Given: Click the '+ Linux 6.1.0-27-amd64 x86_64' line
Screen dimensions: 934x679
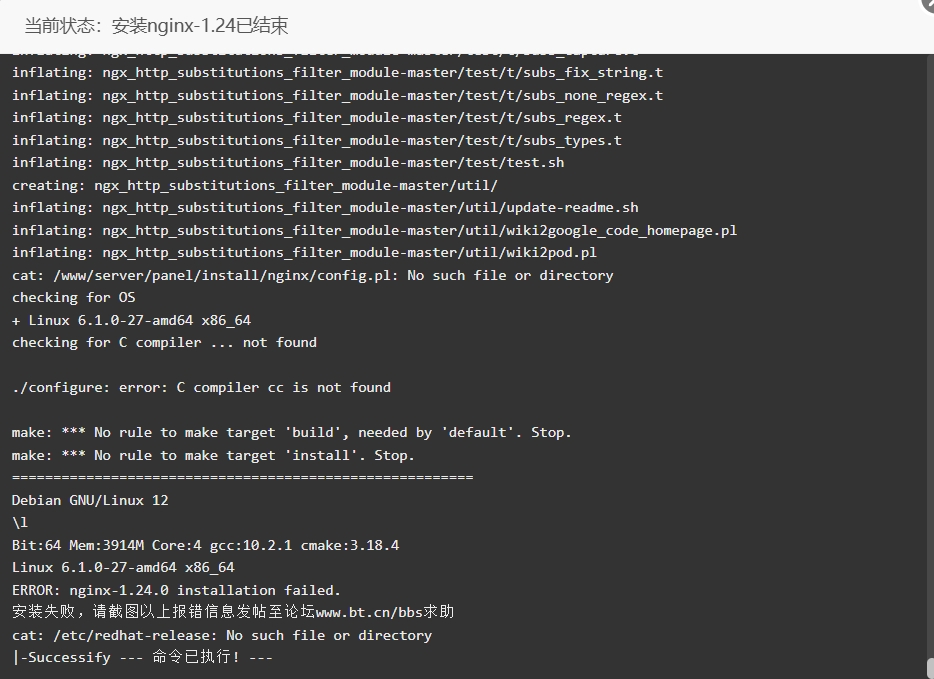Looking at the screenshot, I should pos(132,320).
